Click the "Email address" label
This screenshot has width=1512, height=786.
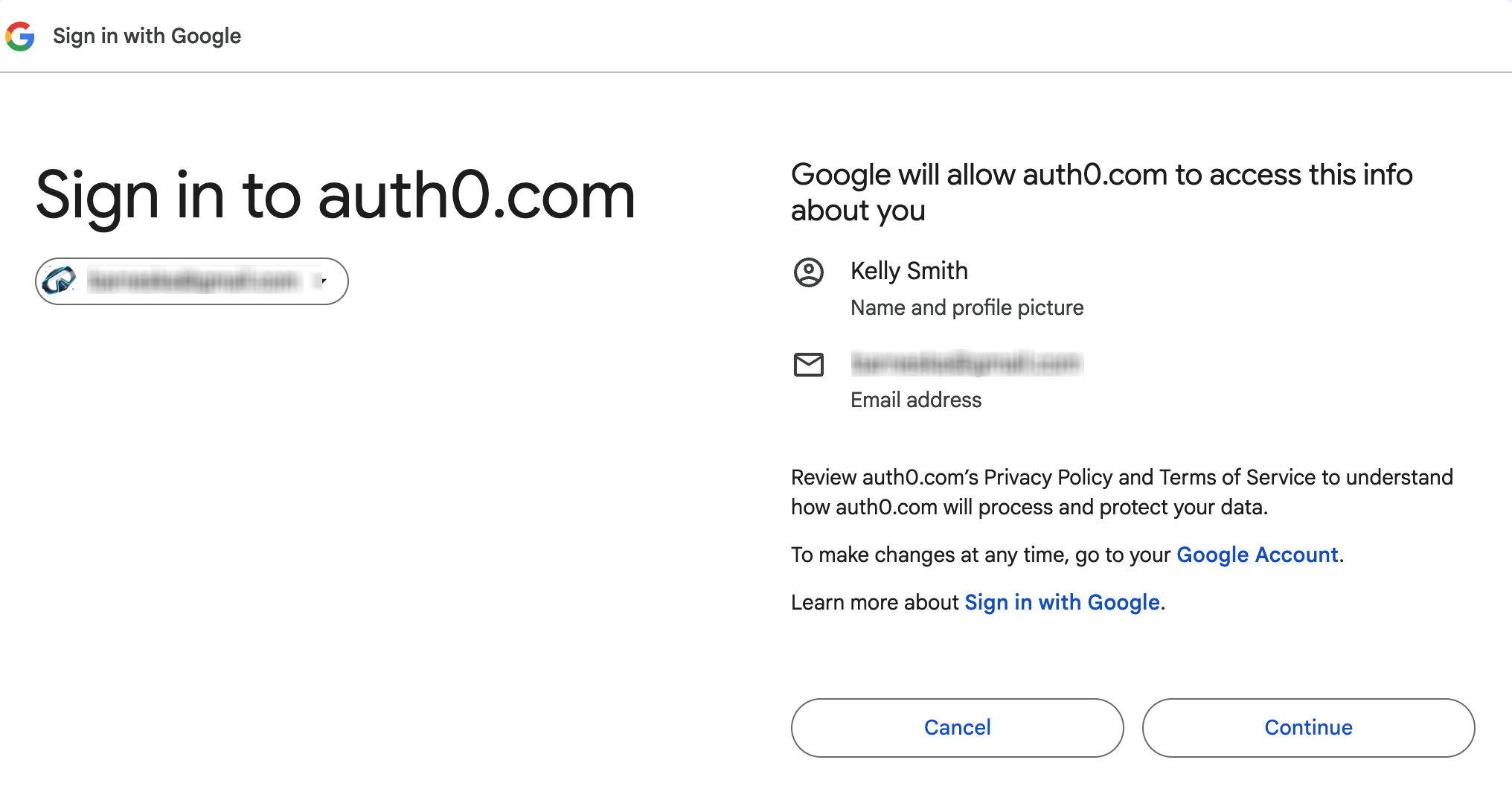click(x=915, y=400)
